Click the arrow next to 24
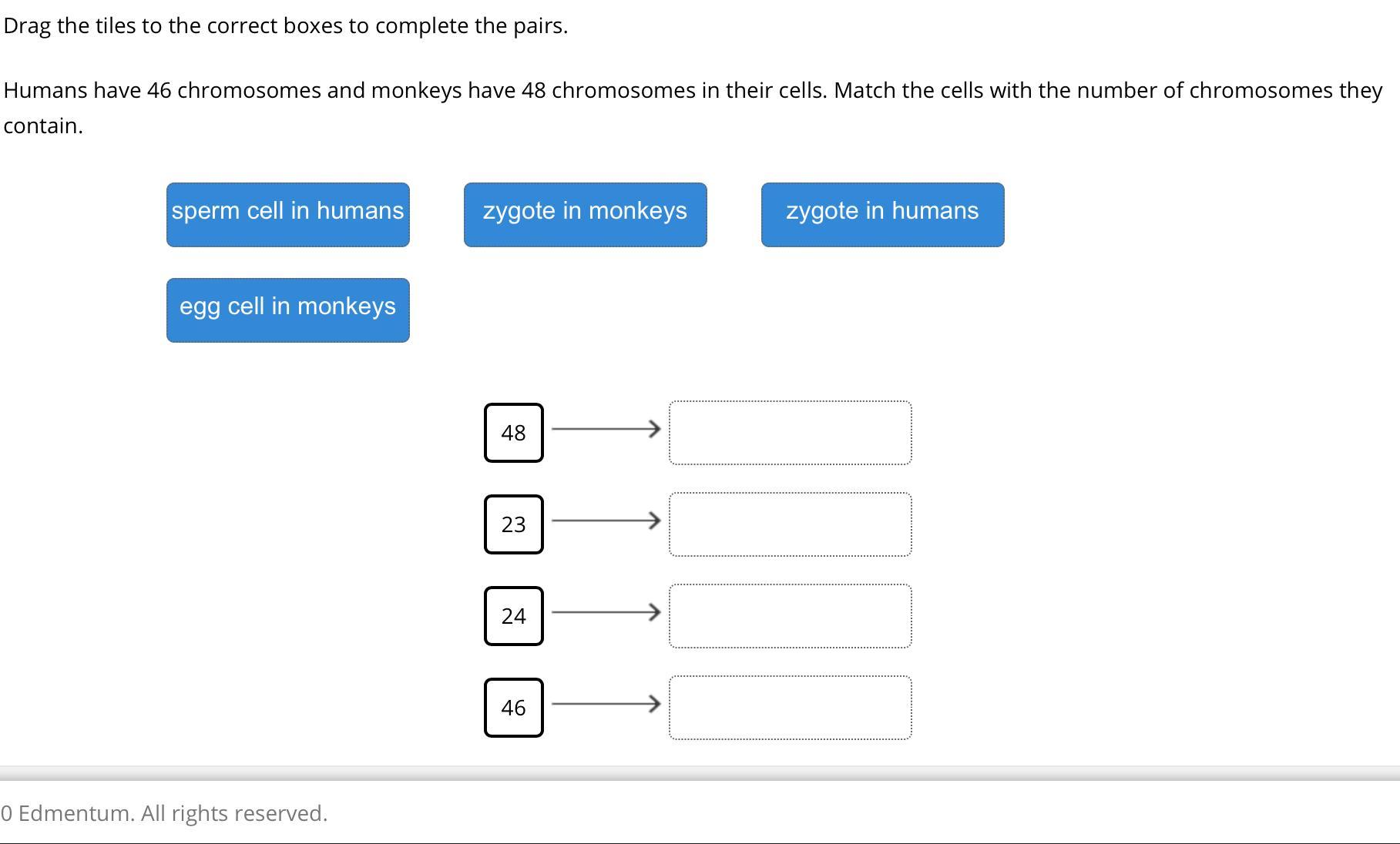The image size is (1400, 844). click(x=606, y=612)
